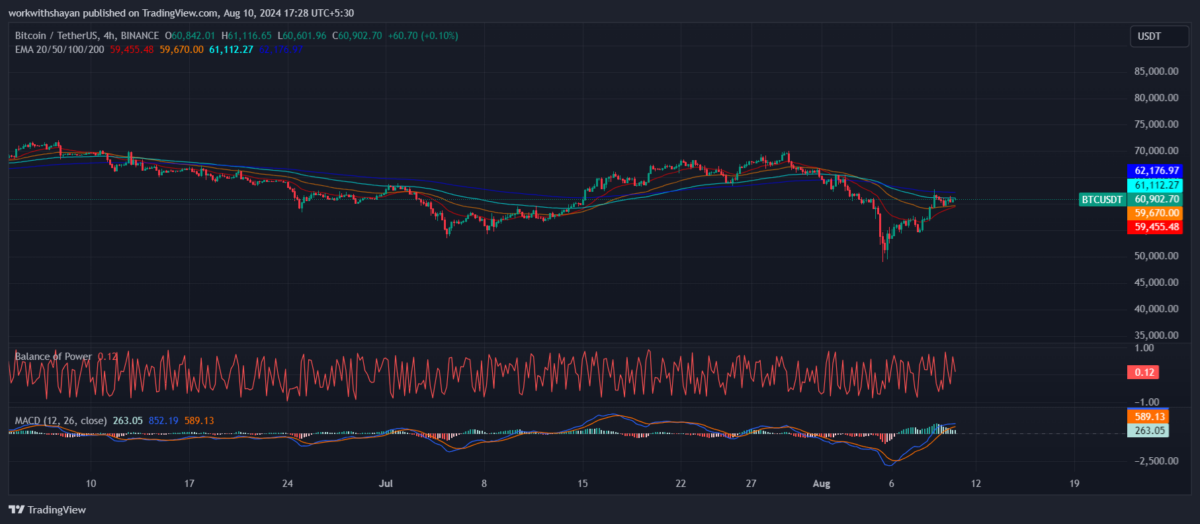Click the red 59,455.48 EMA price tag

pyautogui.click(x=1156, y=227)
